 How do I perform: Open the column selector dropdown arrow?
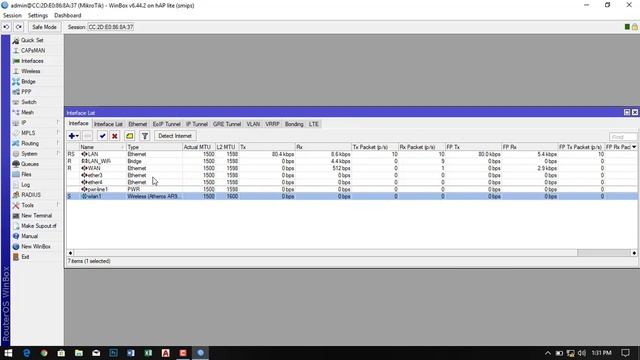[634, 147]
